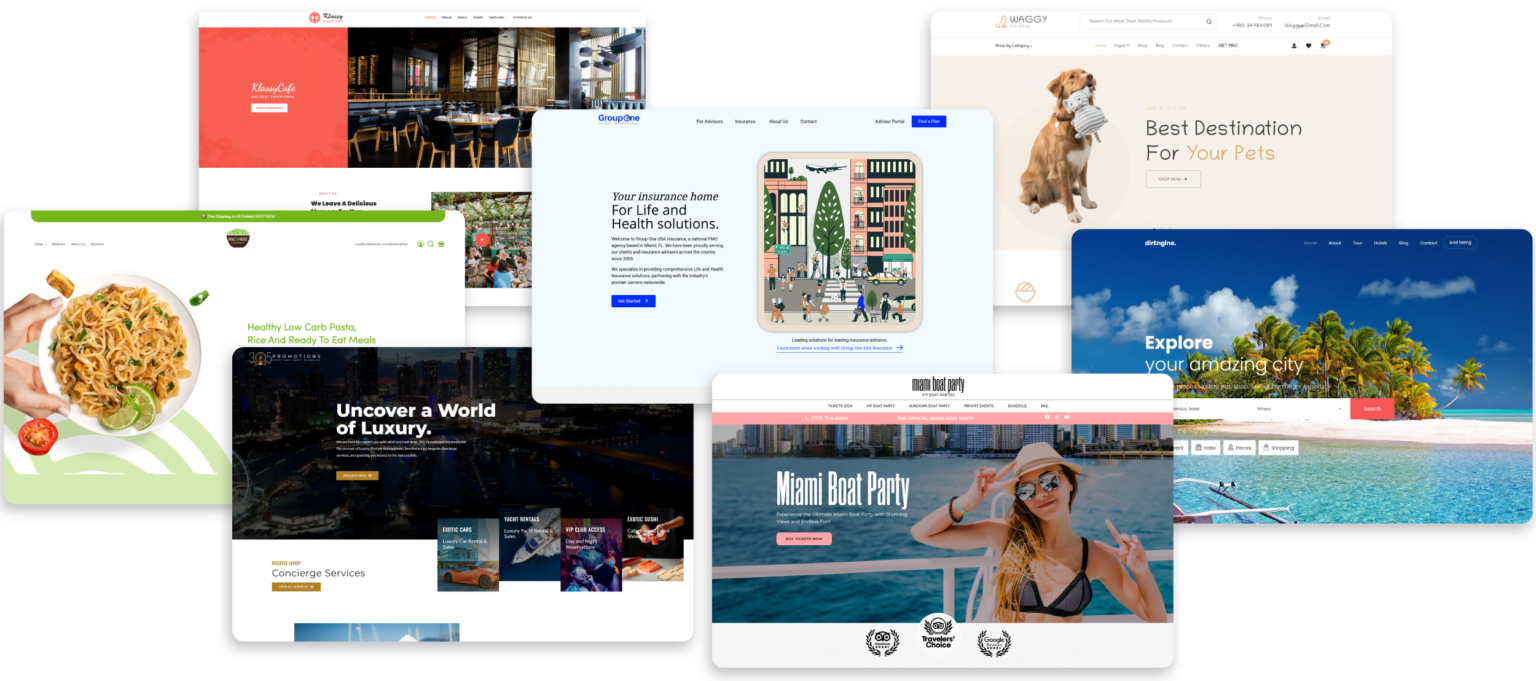Image resolution: width=1536 pixels, height=681 pixels.
Task: Select the Hotels menu item on dirEngine
Action: pyautogui.click(x=1380, y=243)
